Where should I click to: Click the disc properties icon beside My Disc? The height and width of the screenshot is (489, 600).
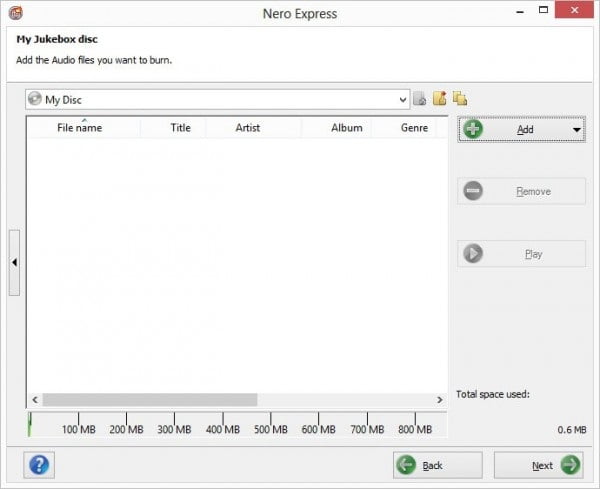420,99
